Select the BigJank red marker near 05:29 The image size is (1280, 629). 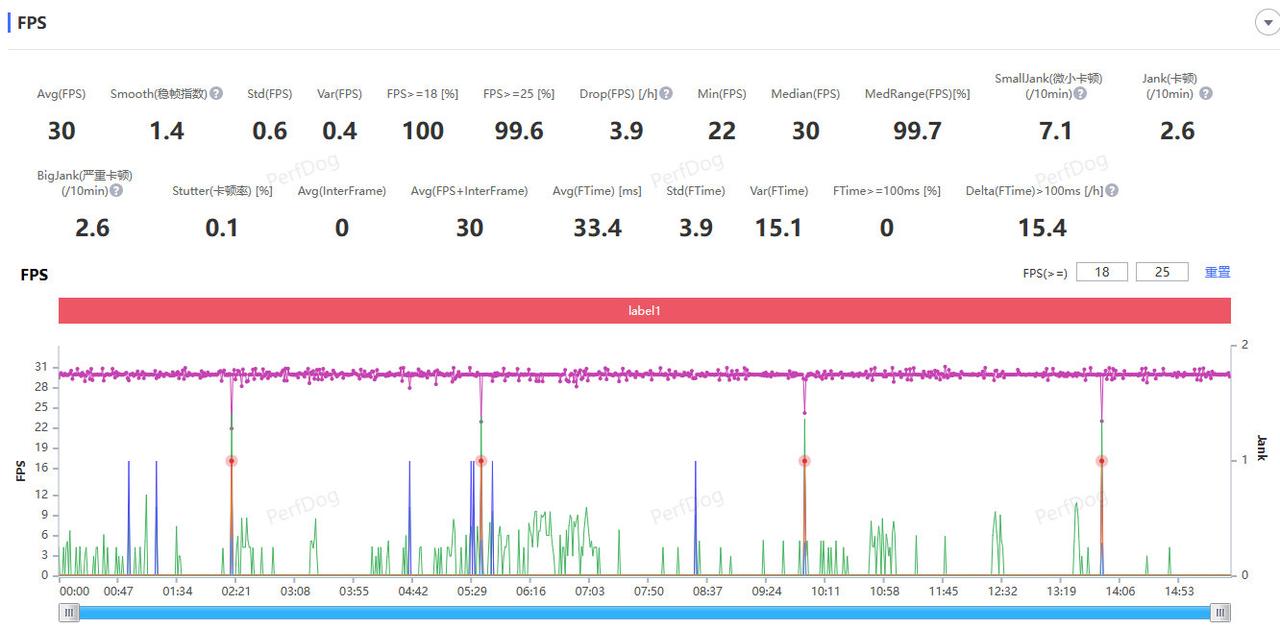(481, 461)
